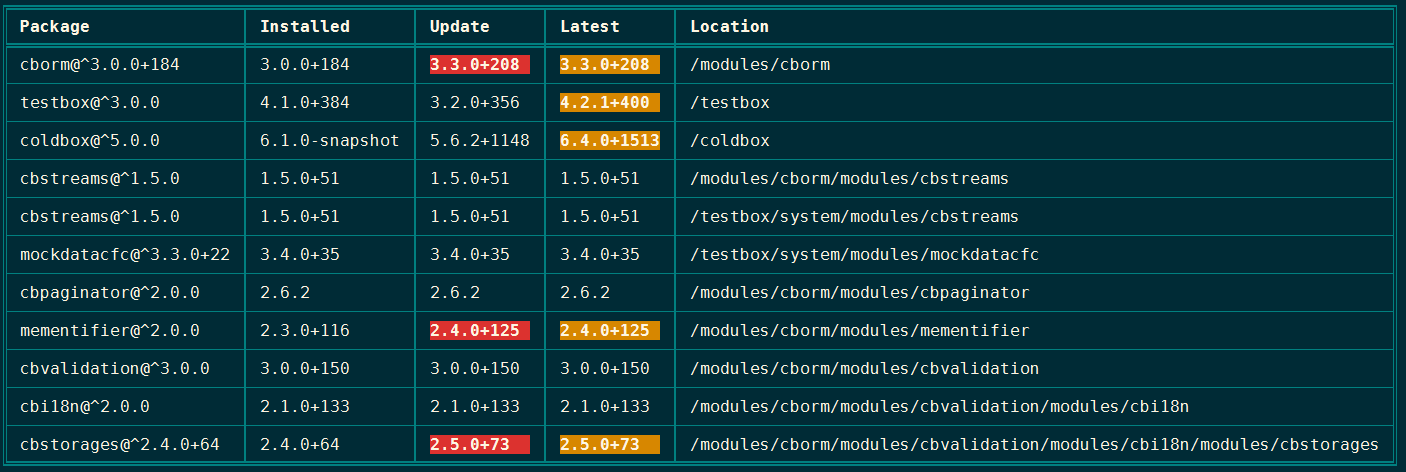The height and width of the screenshot is (472, 1406).
Task: Click the Latest column header
Action: pyautogui.click(x=590, y=27)
